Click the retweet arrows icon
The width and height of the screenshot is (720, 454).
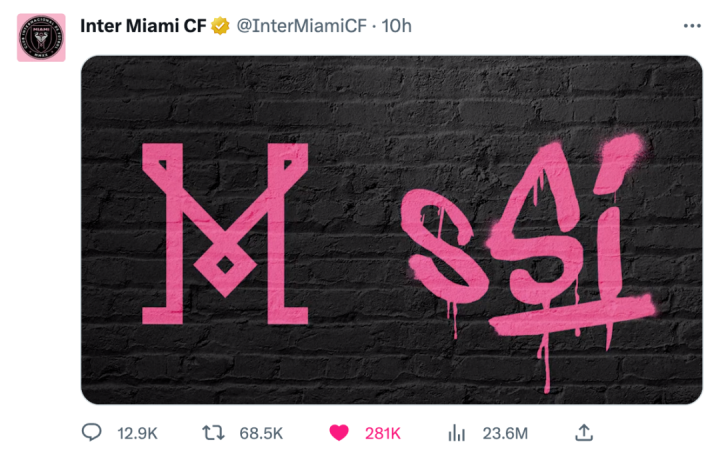click(212, 433)
